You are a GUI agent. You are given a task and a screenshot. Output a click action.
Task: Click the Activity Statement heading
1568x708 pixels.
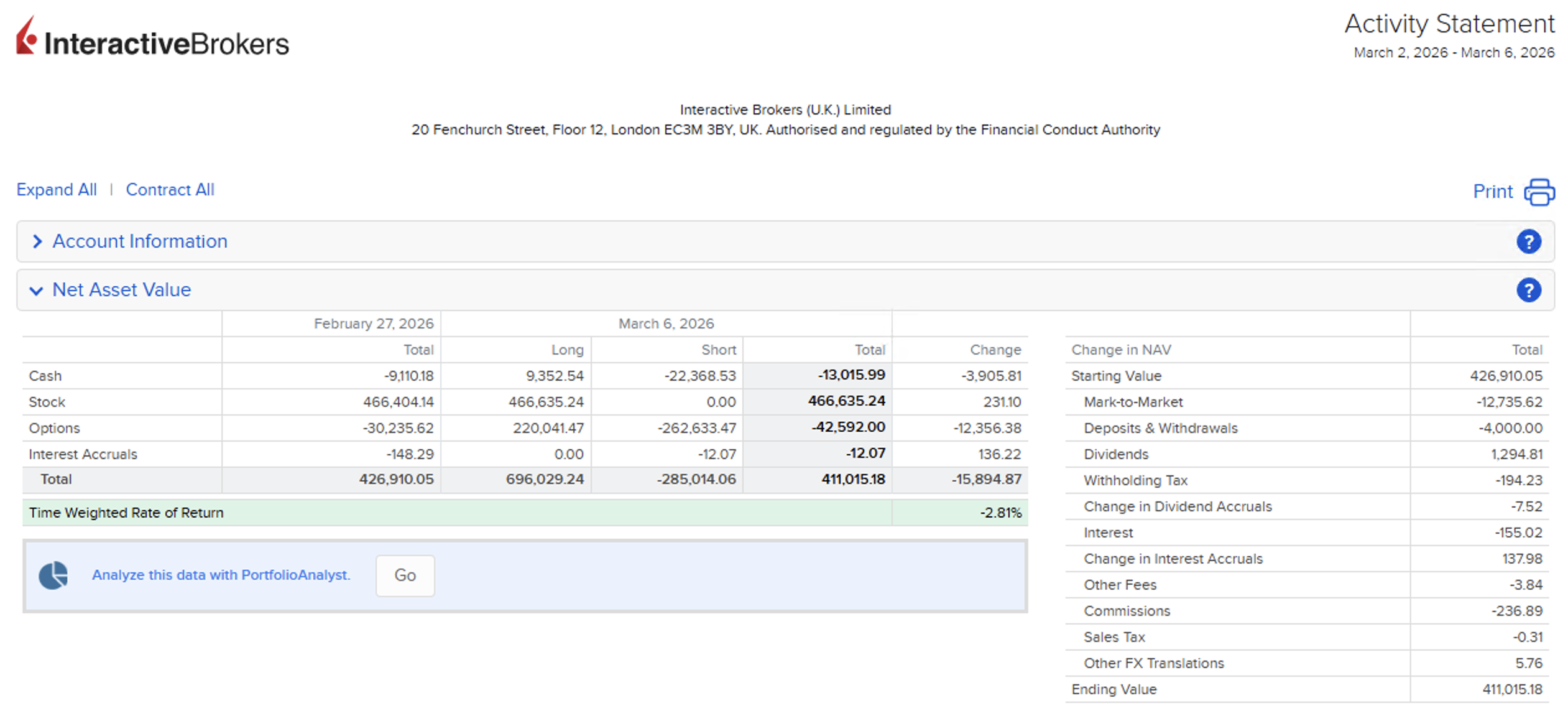(1449, 24)
